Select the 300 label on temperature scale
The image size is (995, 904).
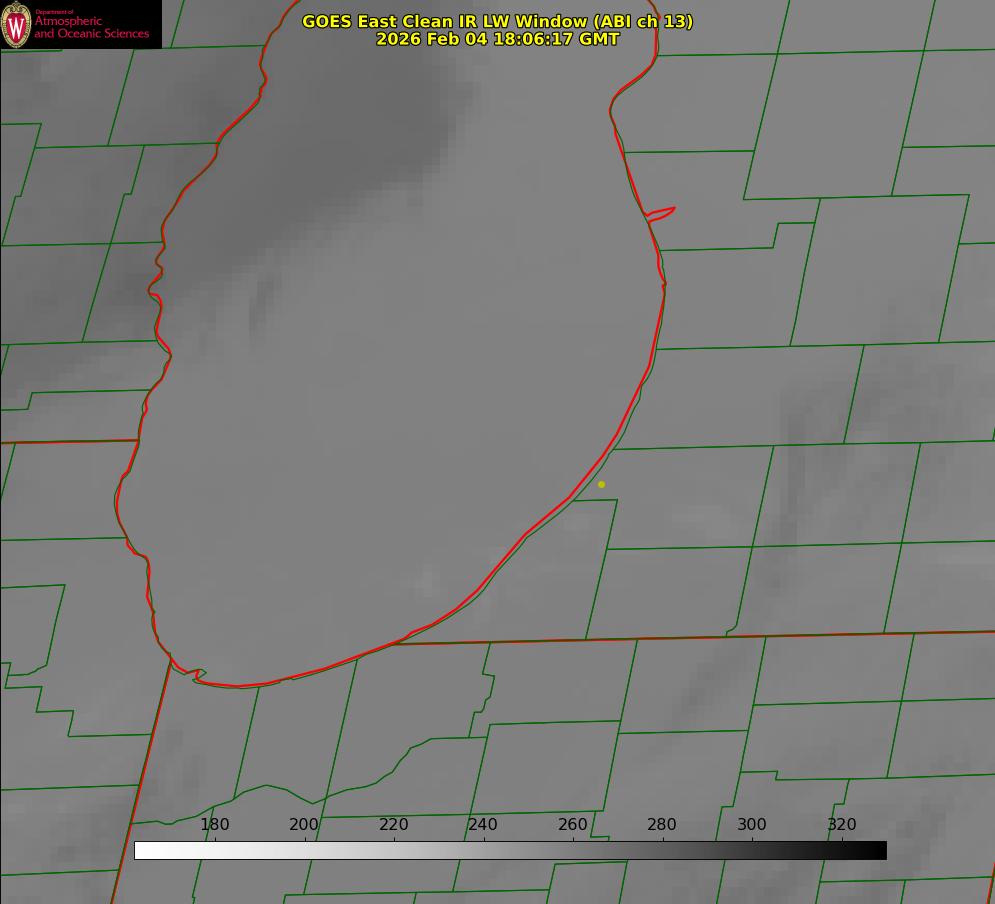pyautogui.click(x=752, y=825)
